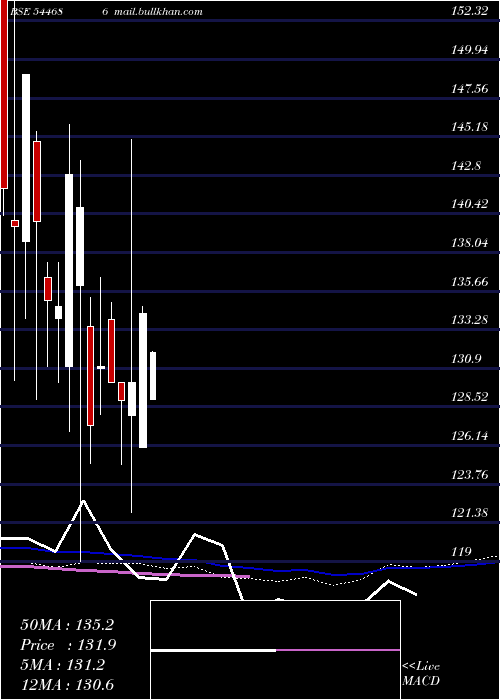
Task: Click the 5MA : 131.2 reading
Action: (62, 665)
